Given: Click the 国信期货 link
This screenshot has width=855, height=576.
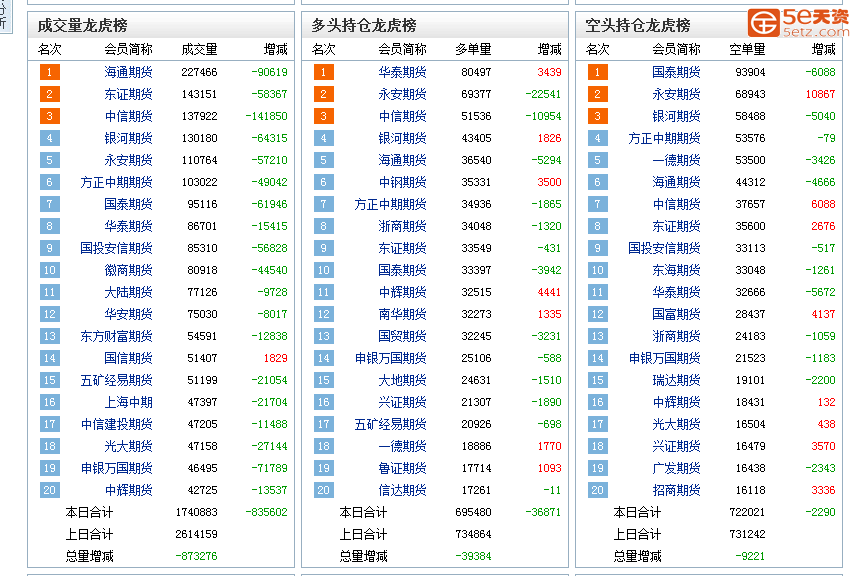Looking at the screenshot, I should pyautogui.click(x=128, y=358).
